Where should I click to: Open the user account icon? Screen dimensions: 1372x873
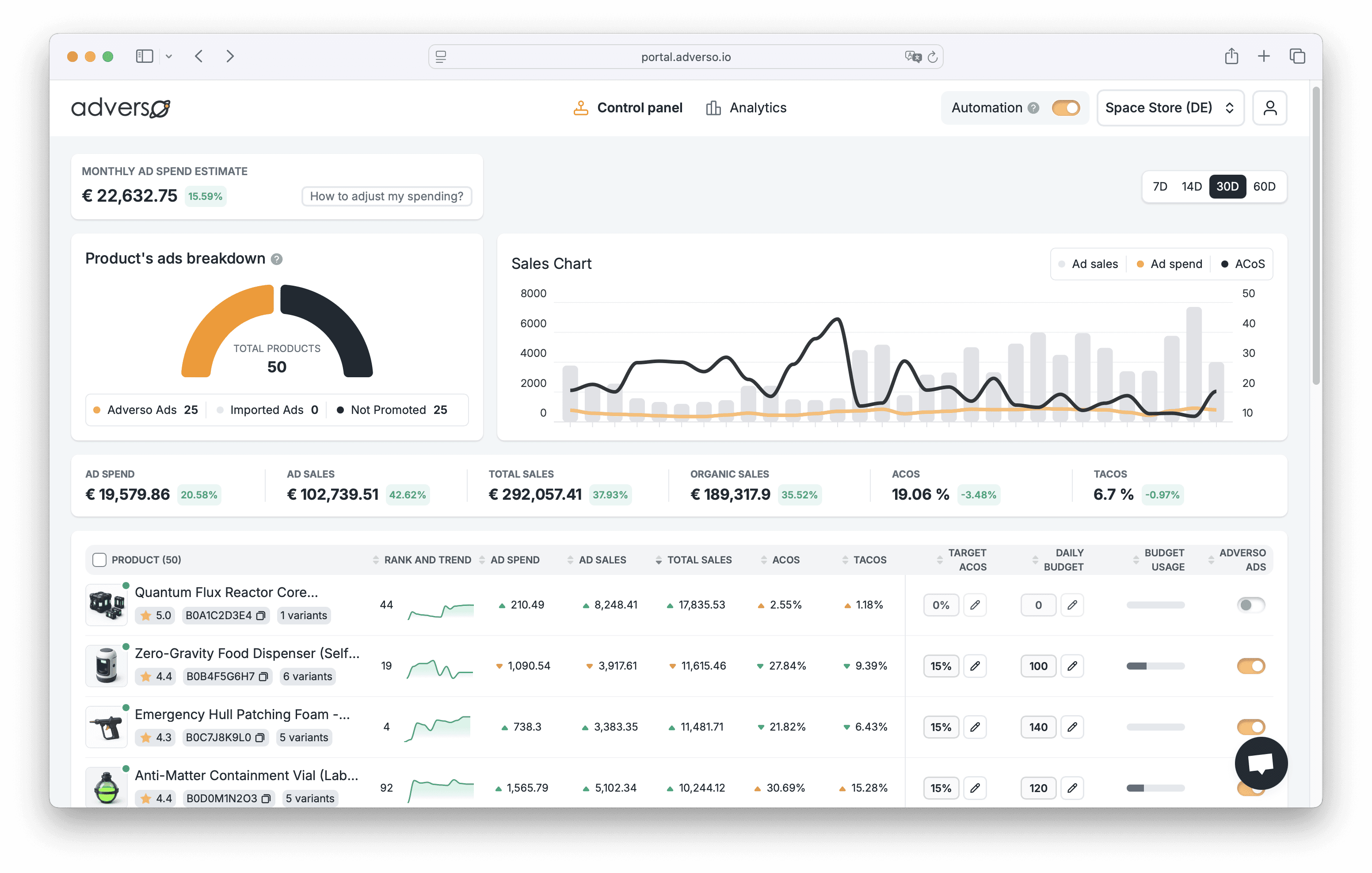(x=1269, y=108)
